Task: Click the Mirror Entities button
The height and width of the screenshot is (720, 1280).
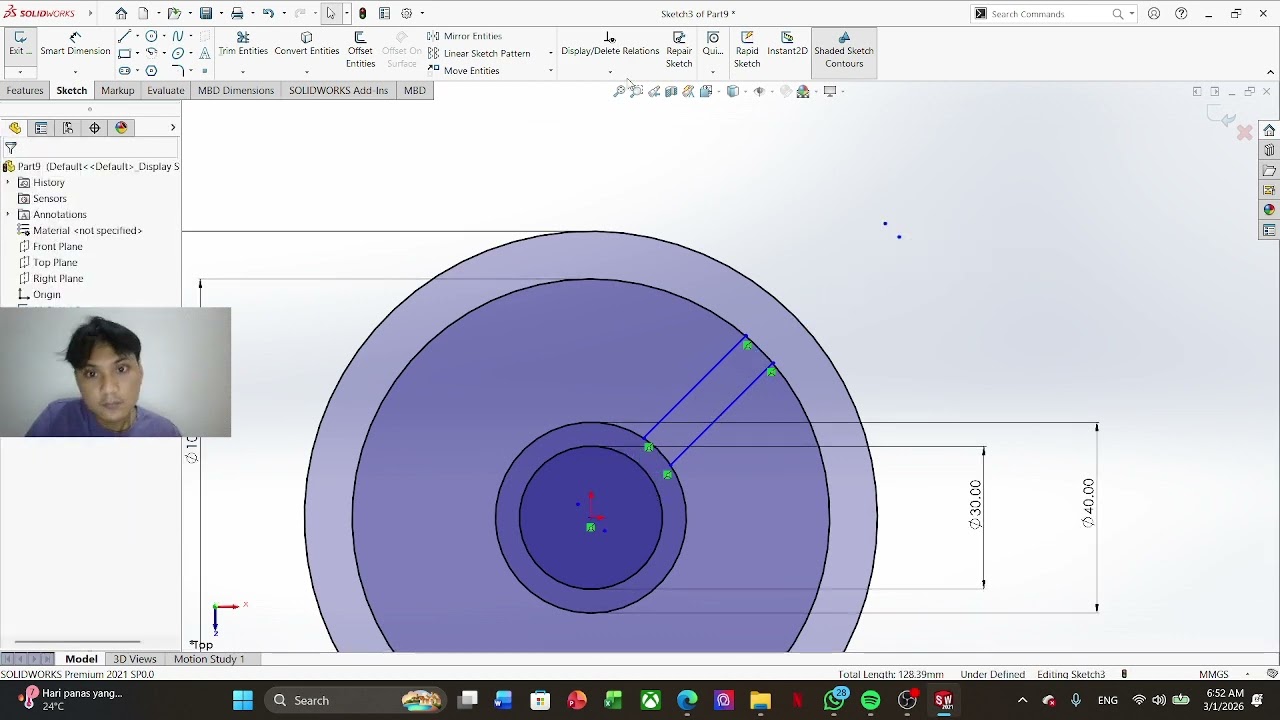Action: tap(465, 36)
